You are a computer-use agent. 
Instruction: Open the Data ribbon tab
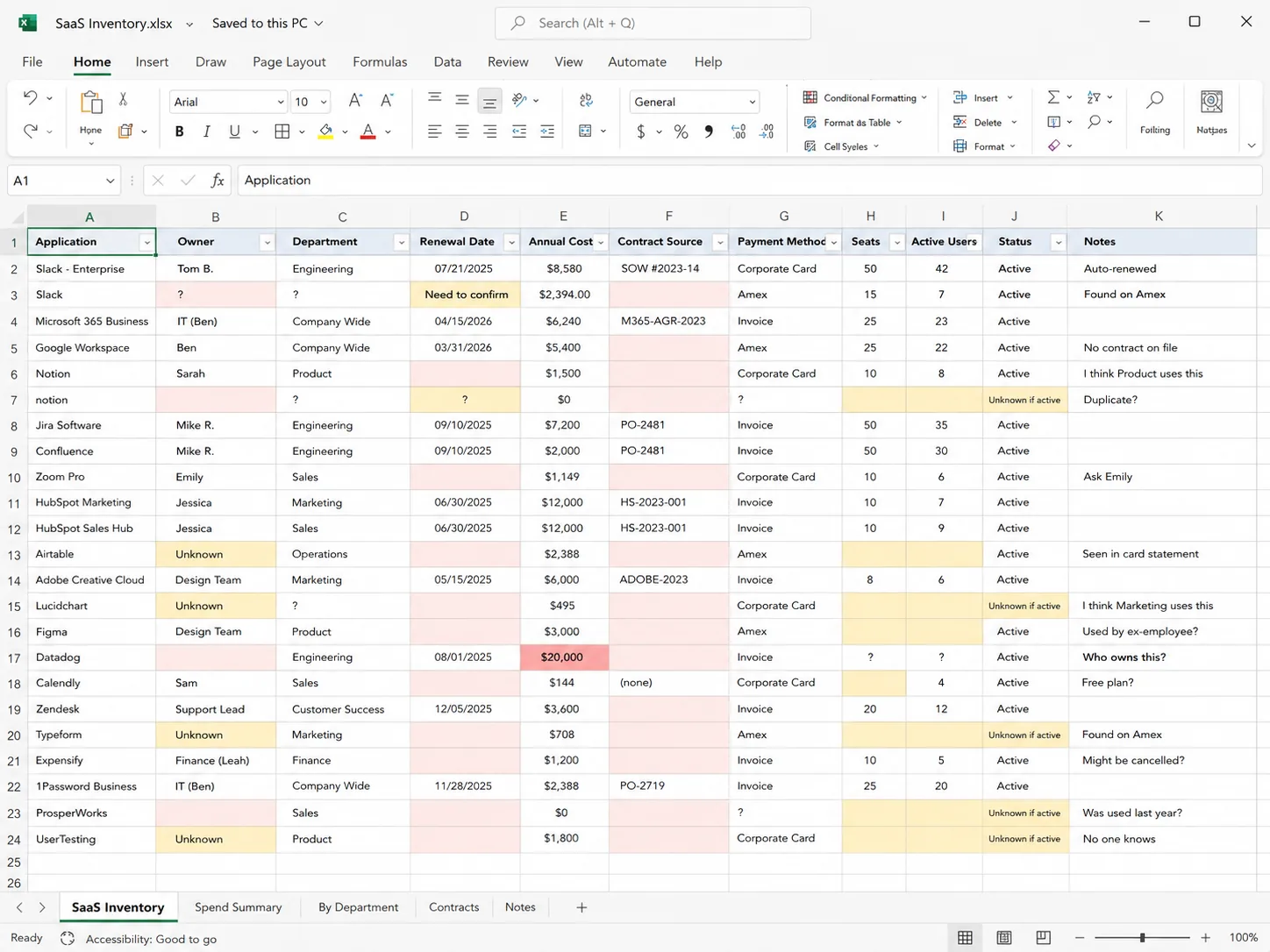pos(447,62)
